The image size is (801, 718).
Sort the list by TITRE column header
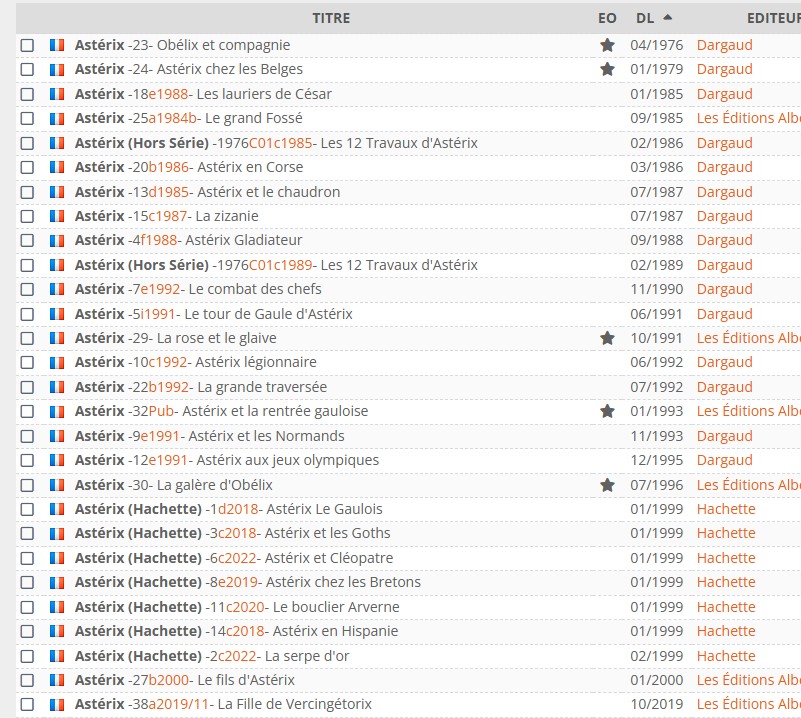pos(331,18)
